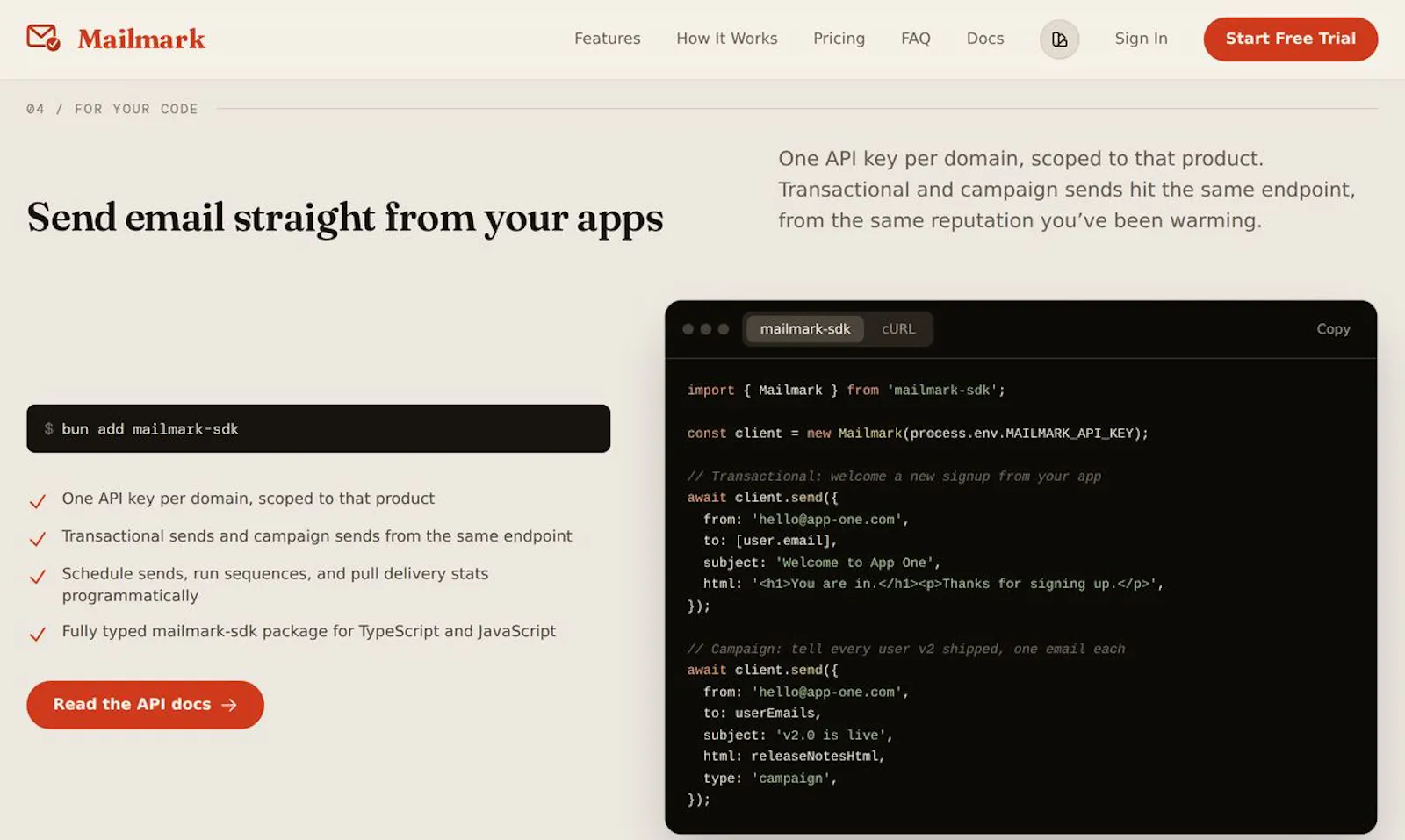Click the Sign In link
1405x840 pixels.
pyautogui.click(x=1141, y=39)
